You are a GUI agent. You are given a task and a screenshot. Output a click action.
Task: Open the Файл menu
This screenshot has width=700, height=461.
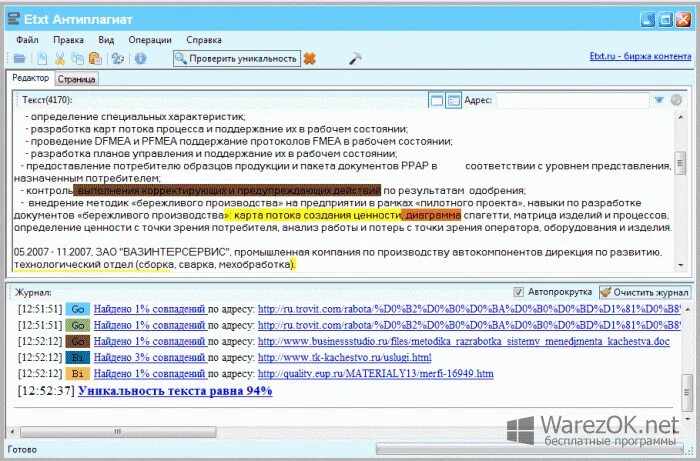27,40
